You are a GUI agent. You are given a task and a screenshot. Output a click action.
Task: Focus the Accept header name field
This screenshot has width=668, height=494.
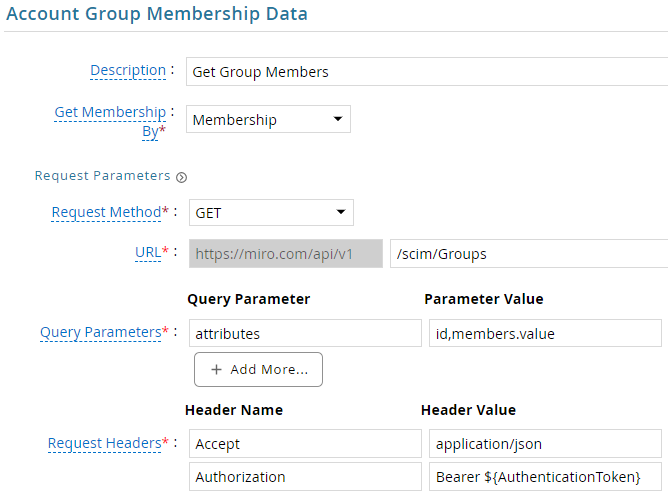point(305,443)
